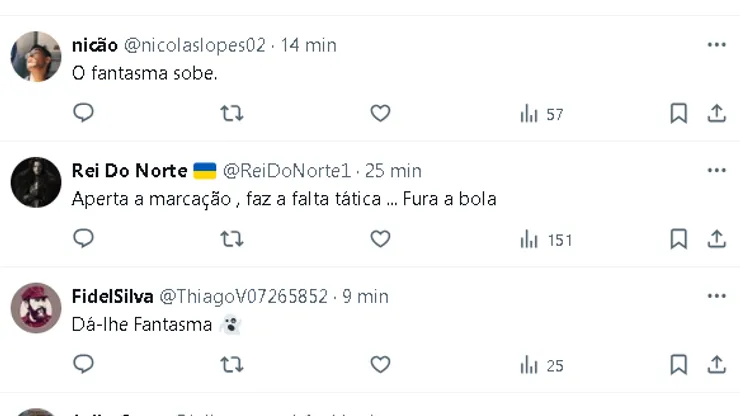View Rei Do Norte's profile avatar
Screen dimensions: 740x416
[36, 182]
